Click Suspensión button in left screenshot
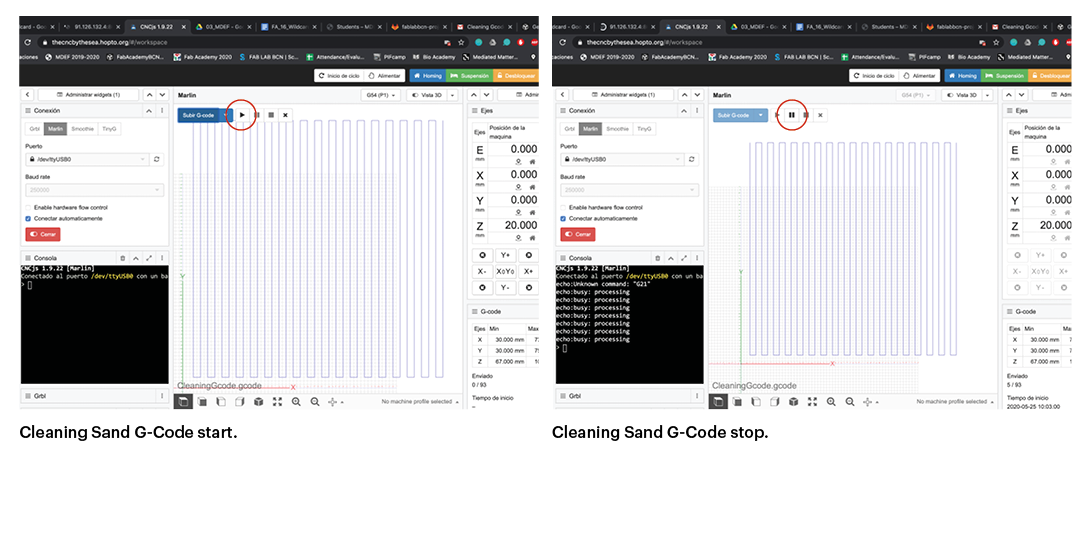The width and height of the screenshot is (1091, 537). pyautogui.click(x=470, y=75)
